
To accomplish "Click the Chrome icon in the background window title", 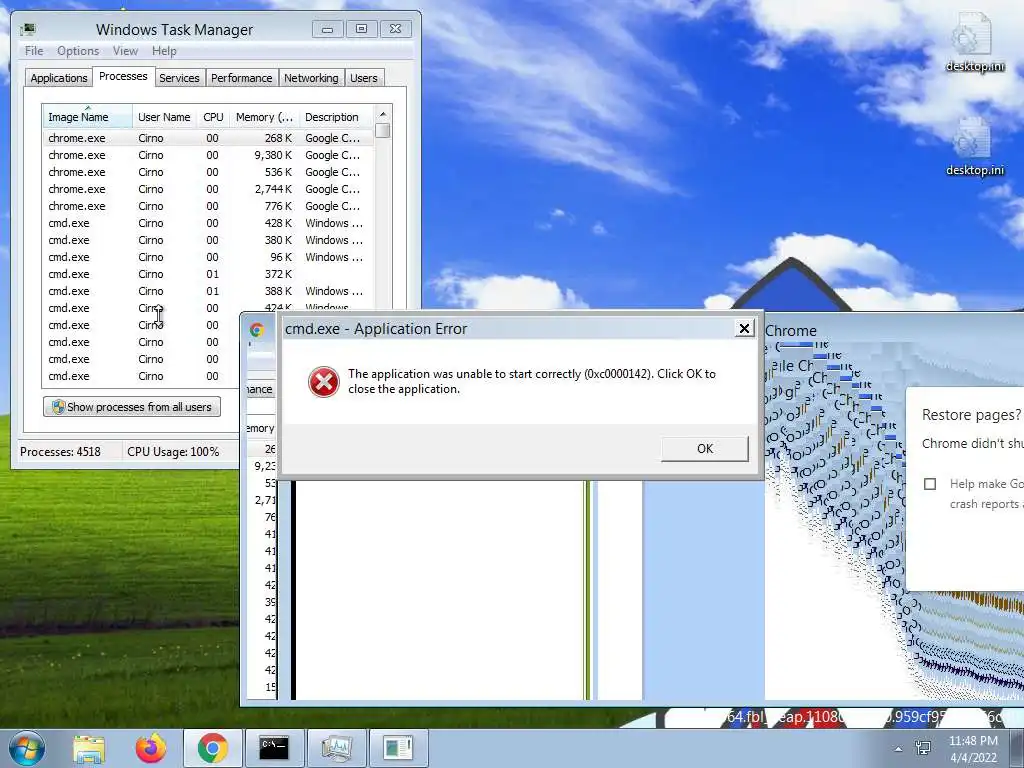I will 257,330.
